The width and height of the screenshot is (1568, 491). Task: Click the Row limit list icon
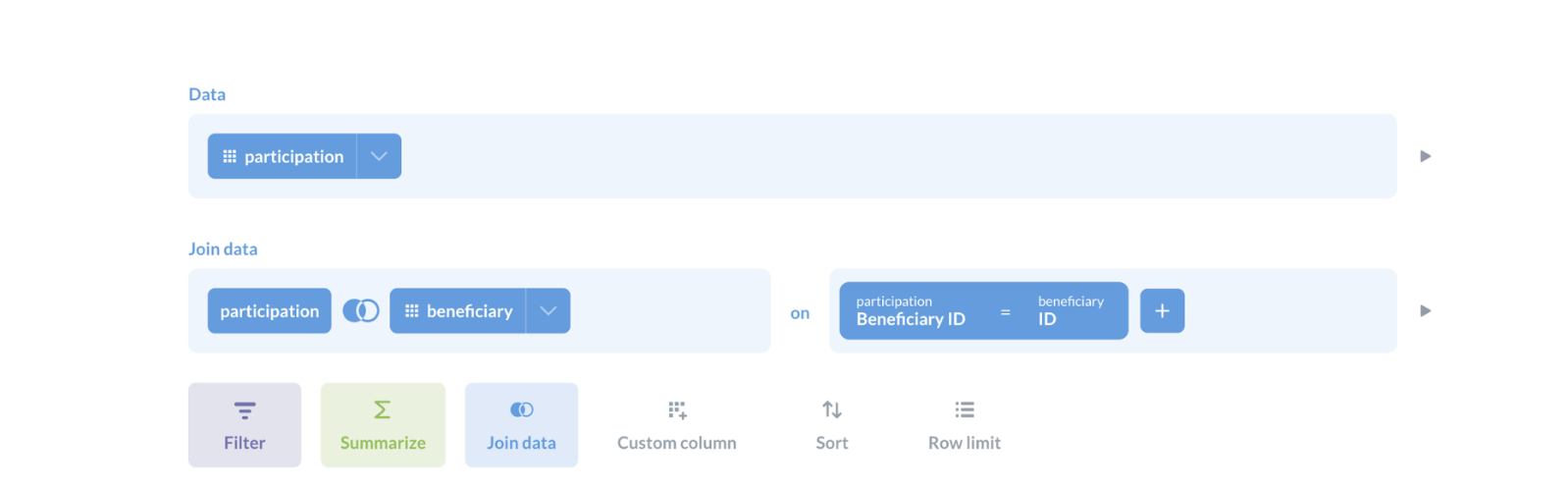click(965, 409)
